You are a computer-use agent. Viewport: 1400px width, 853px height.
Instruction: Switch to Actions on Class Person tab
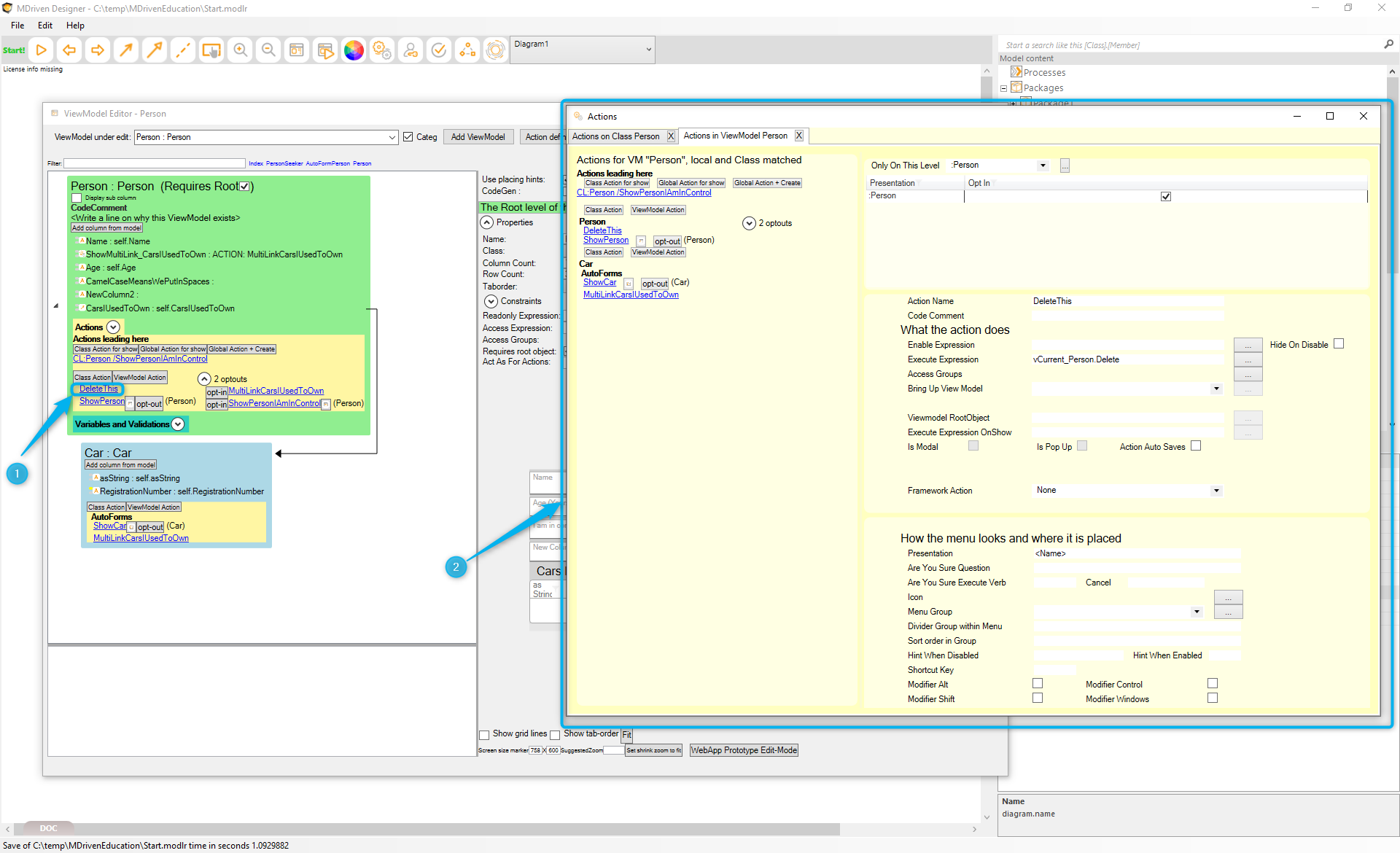point(615,136)
